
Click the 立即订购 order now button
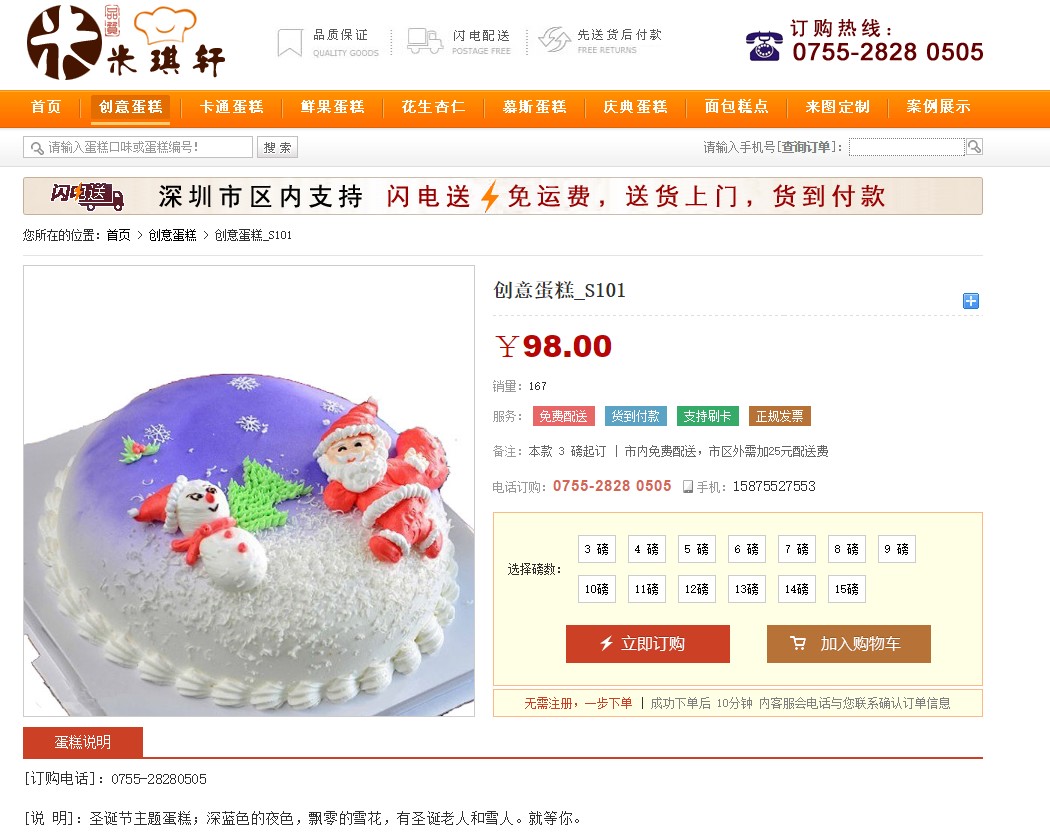(x=648, y=644)
